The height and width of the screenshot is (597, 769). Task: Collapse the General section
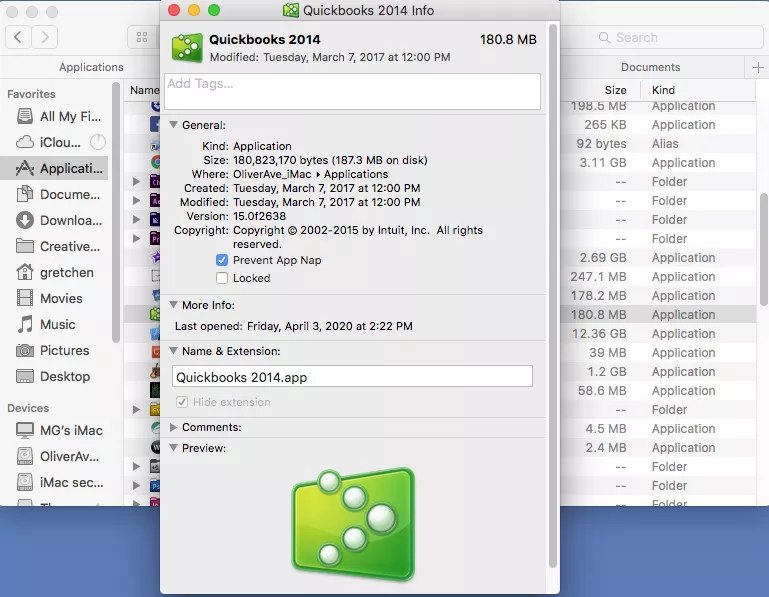coord(173,125)
